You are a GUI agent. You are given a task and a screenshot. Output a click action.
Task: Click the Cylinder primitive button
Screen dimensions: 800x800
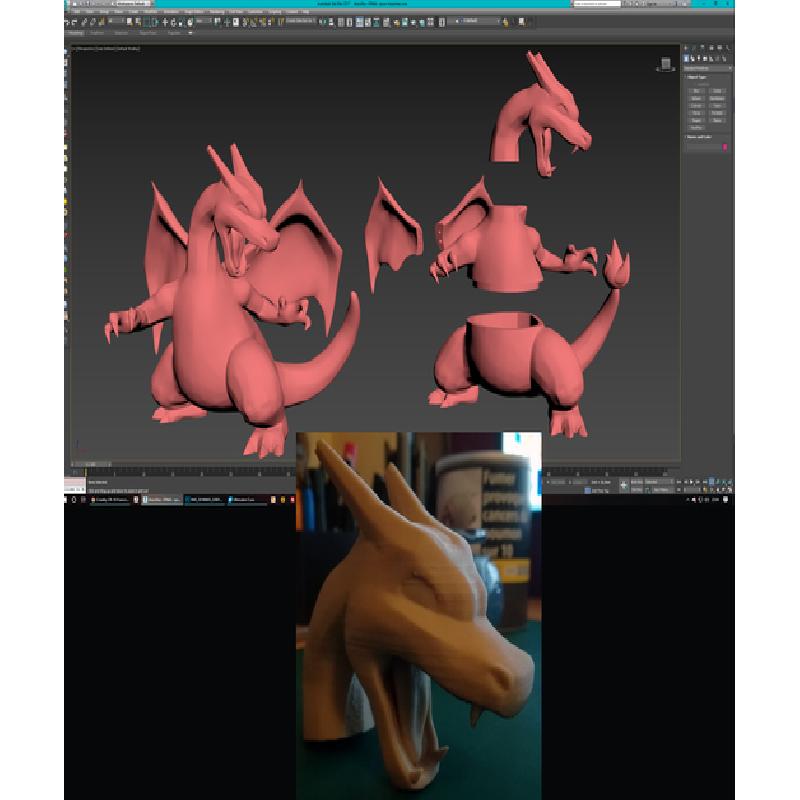[696, 106]
